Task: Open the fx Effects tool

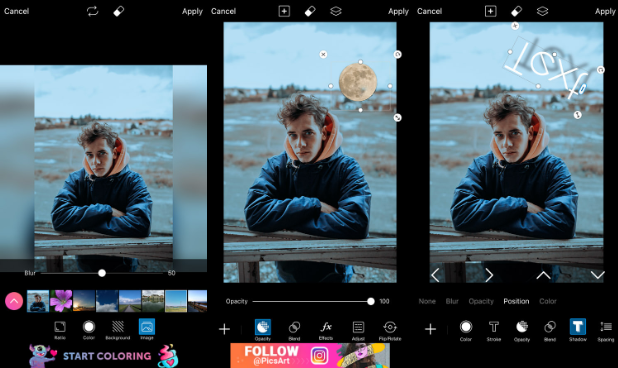Action: click(x=326, y=330)
